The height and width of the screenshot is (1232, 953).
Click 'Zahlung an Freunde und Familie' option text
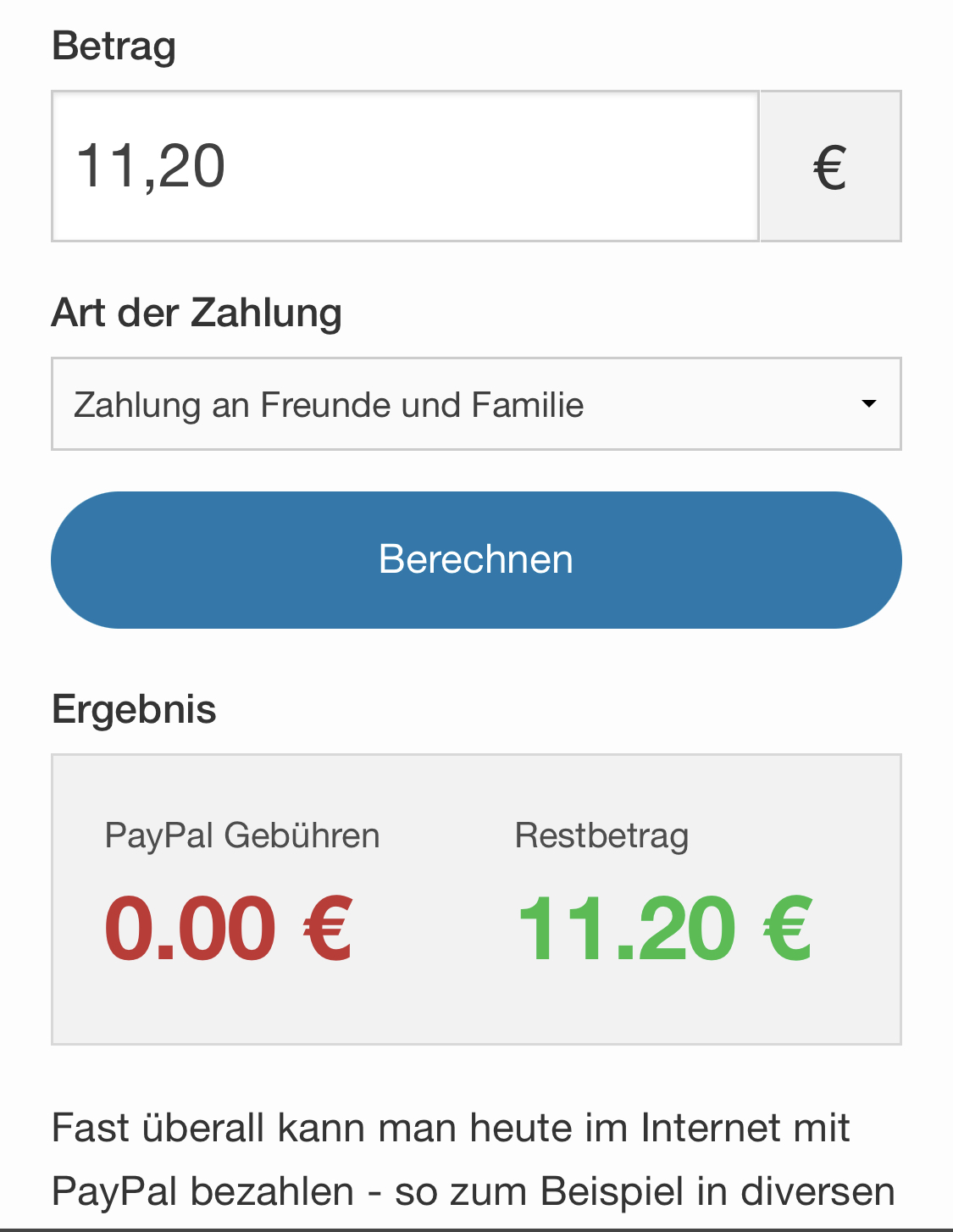click(329, 405)
